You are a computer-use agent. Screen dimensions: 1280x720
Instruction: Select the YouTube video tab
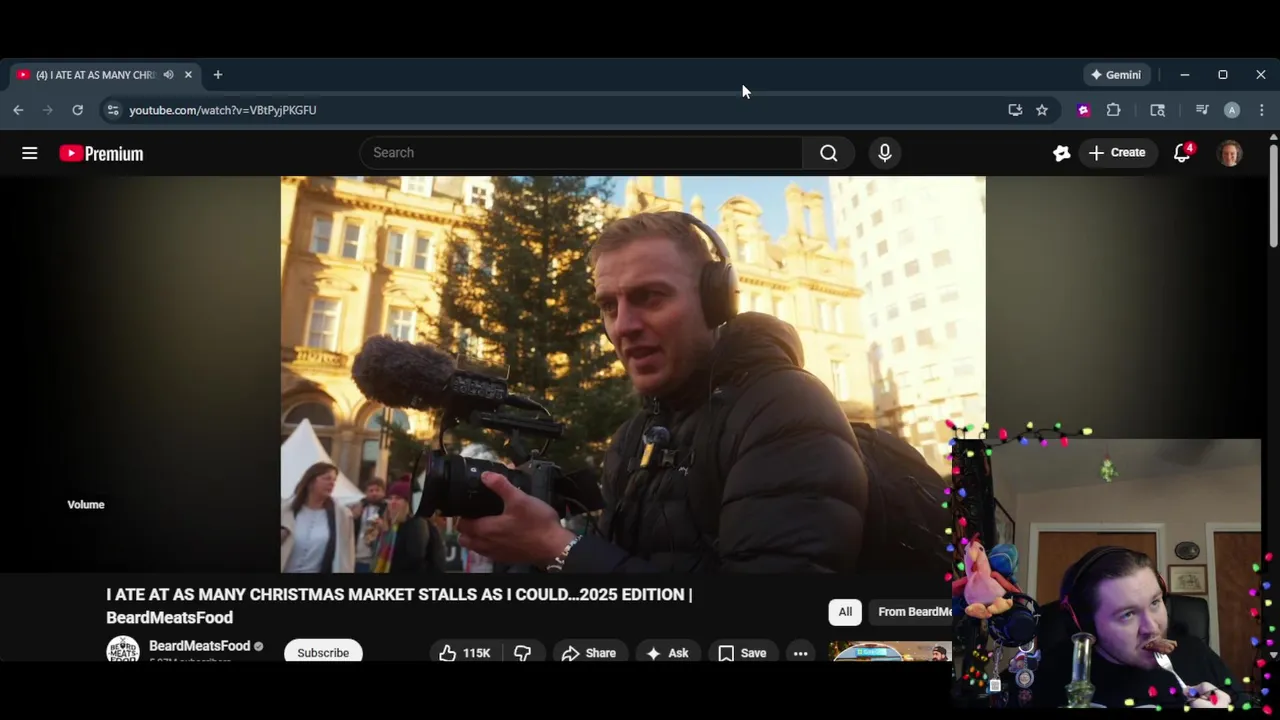coord(104,75)
